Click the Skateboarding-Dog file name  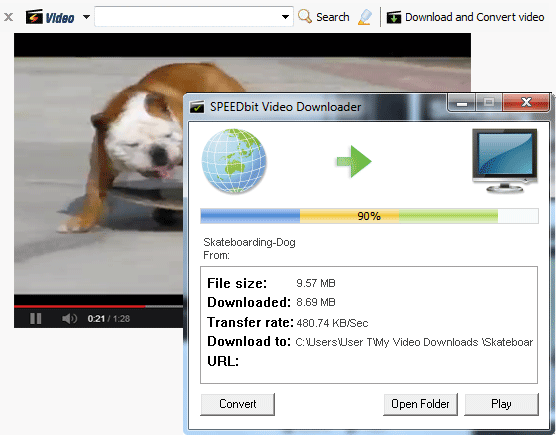(249, 242)
